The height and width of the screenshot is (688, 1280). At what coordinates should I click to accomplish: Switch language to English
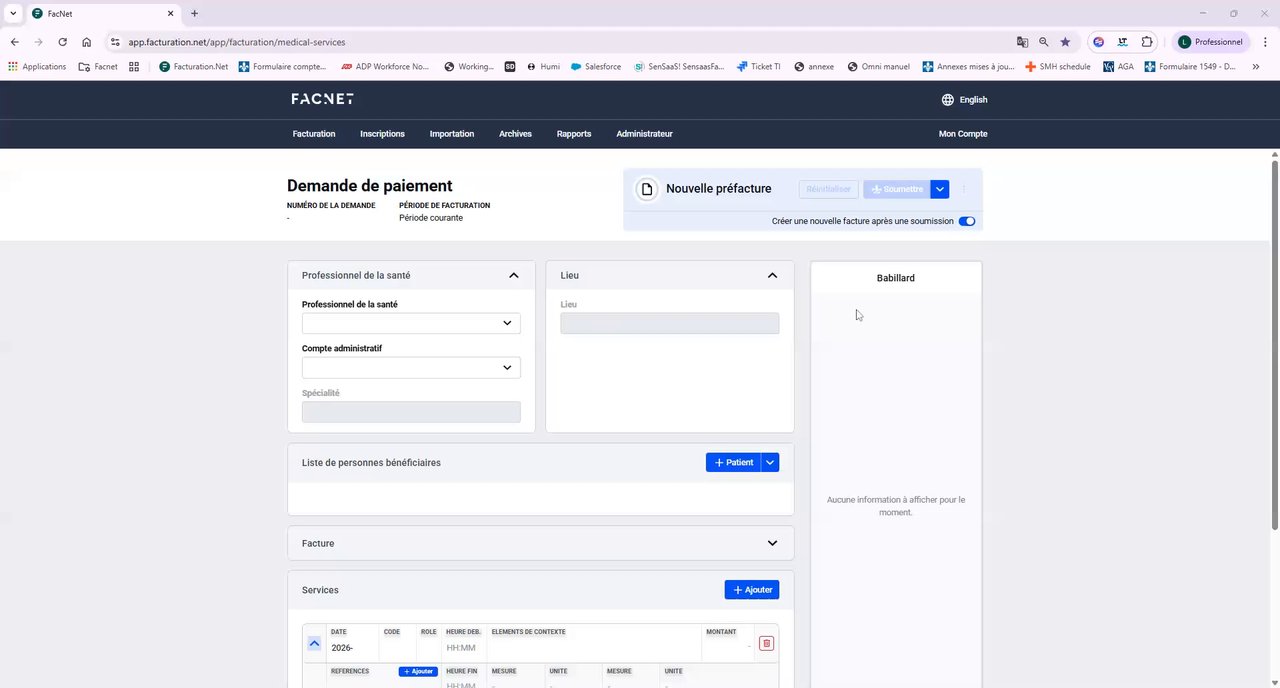click(973, 100)
